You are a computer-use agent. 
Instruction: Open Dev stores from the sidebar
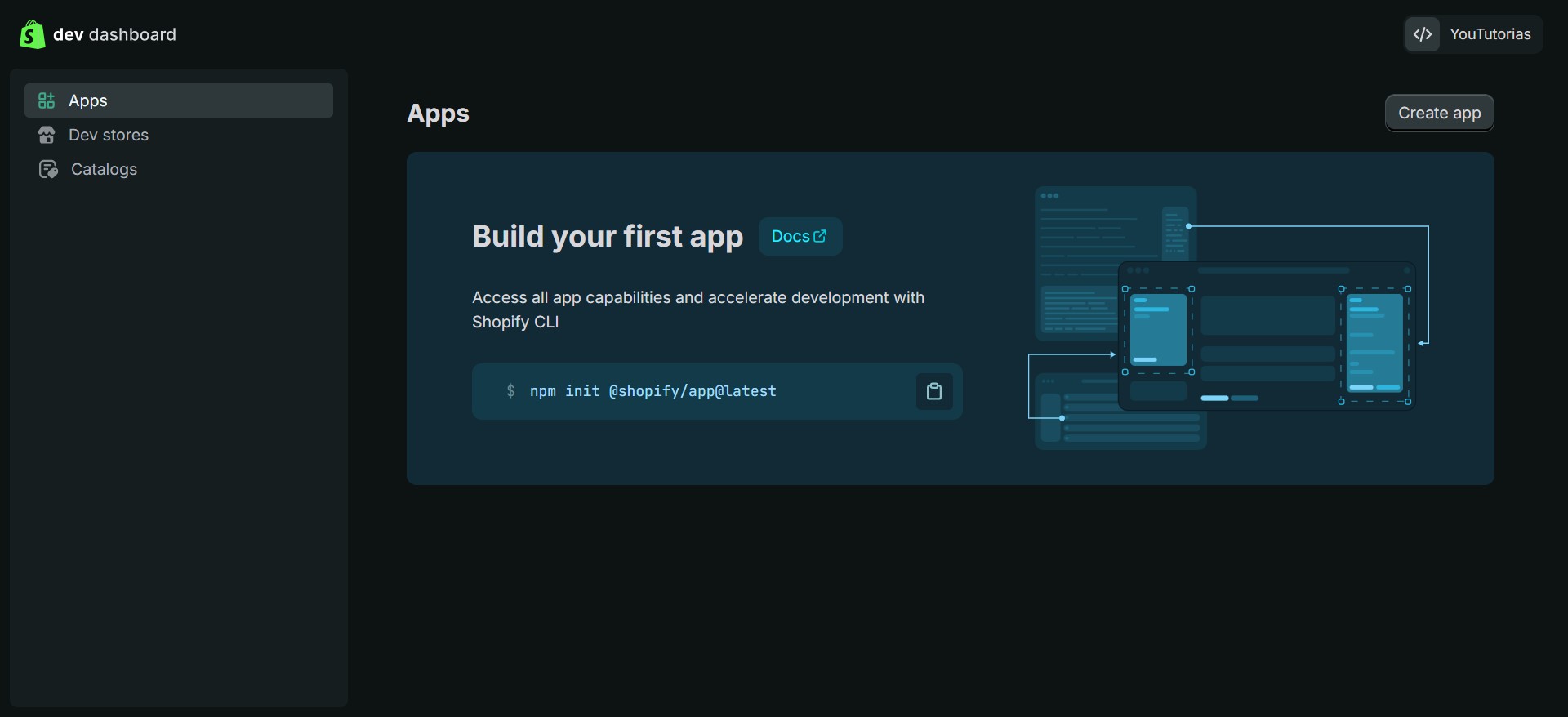pyautogui.click(x=179, y=135)
